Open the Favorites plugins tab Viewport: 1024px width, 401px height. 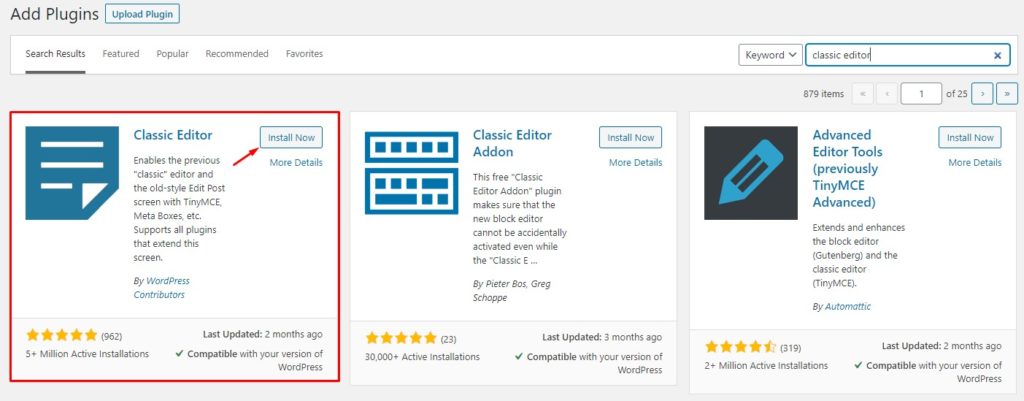coord(304,54)
